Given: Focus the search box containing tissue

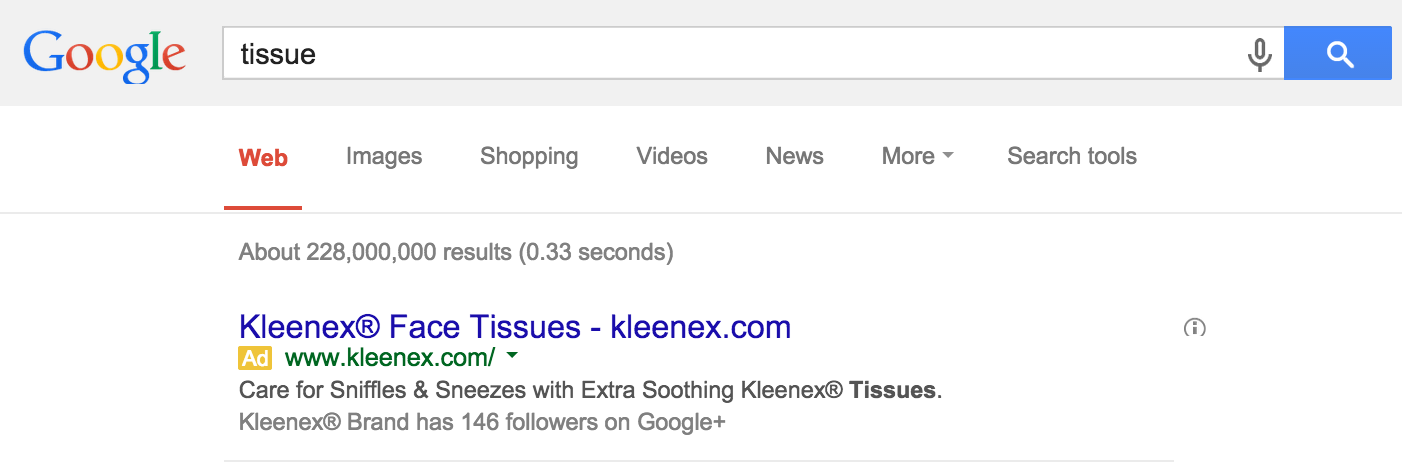Looking at the screenshot, I should [735, 53].
